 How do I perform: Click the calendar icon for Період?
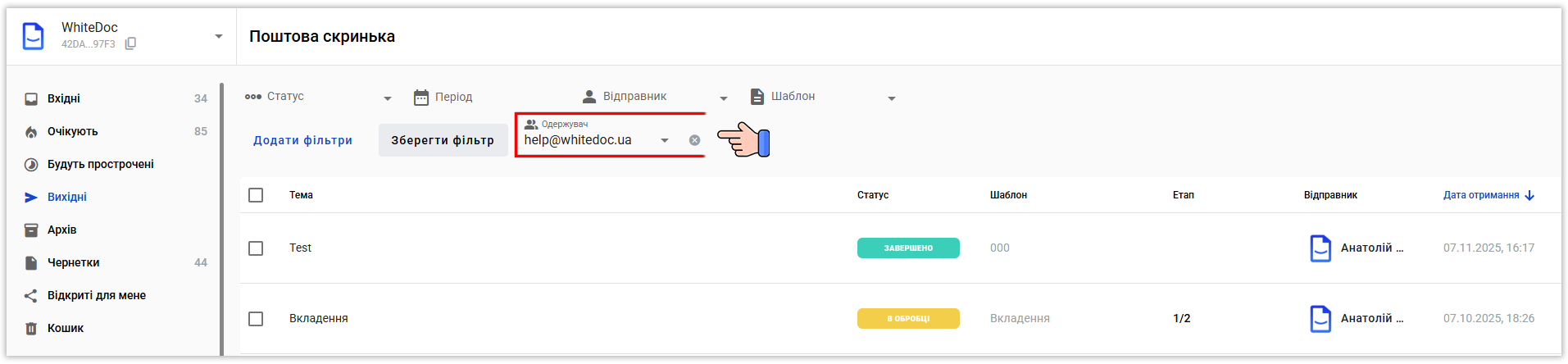[x=421, y=98]
